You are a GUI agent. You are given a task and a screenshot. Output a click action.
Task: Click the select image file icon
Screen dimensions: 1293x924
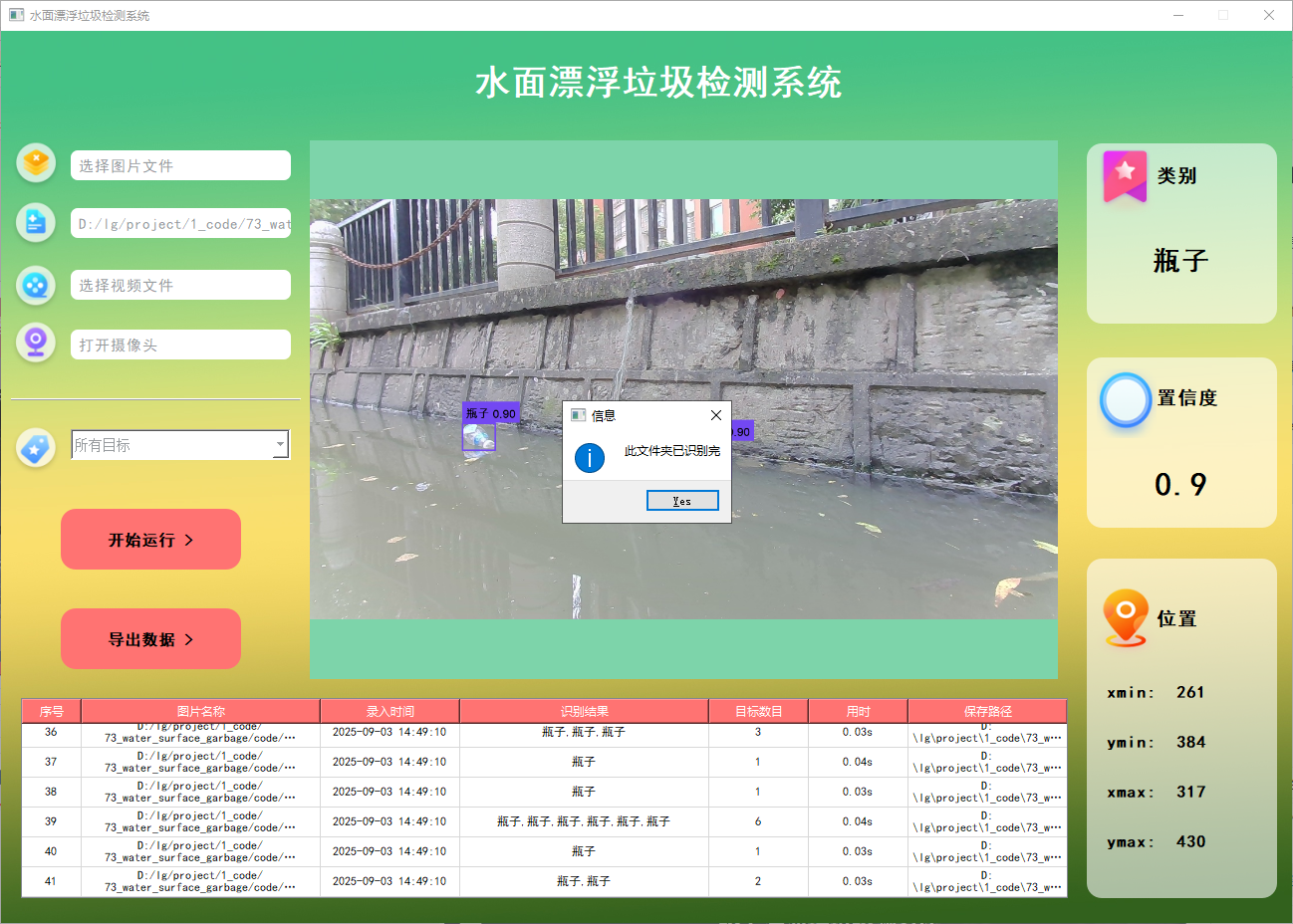click(x=36, y=162)
